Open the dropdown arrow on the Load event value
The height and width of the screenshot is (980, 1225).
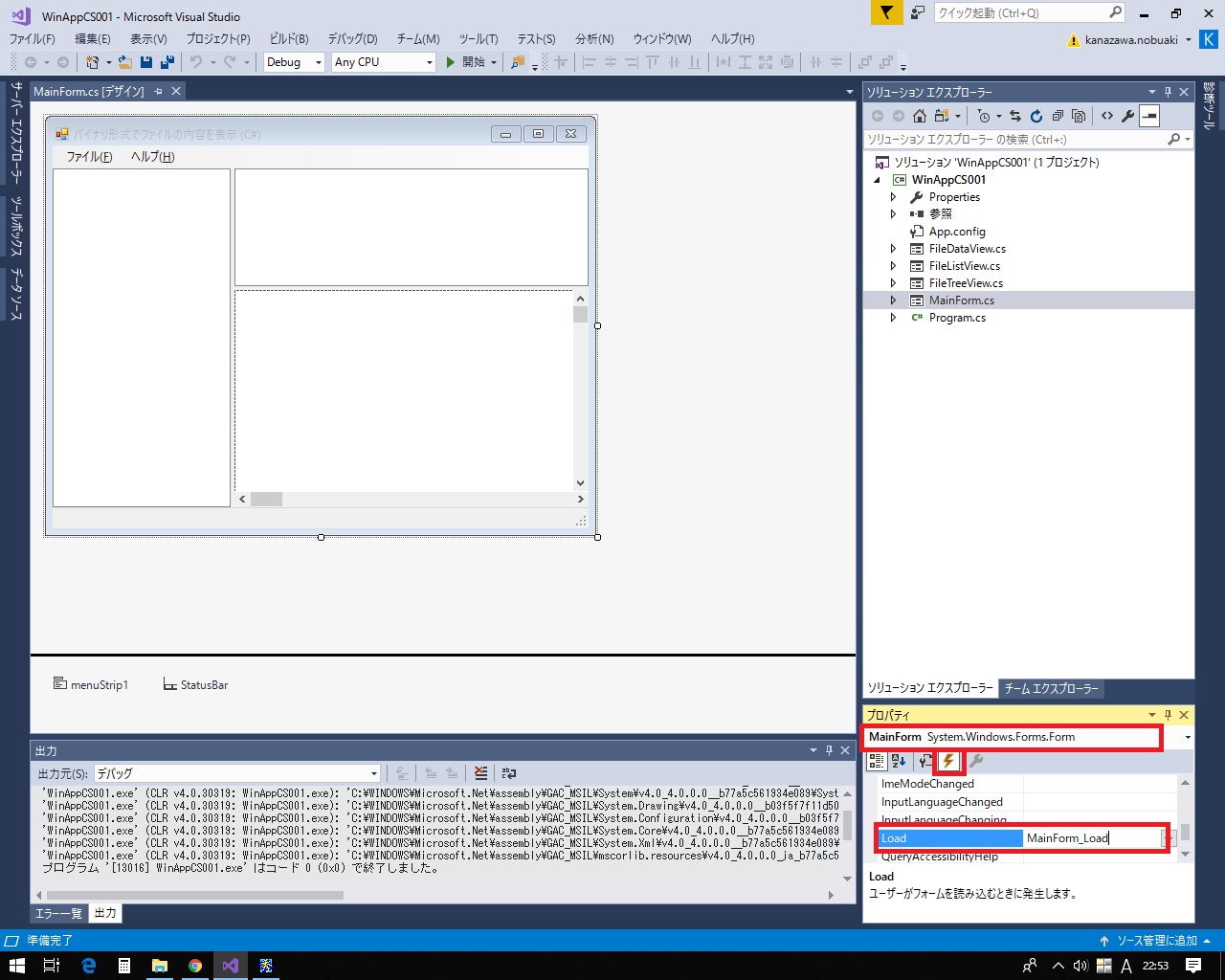1169,838
